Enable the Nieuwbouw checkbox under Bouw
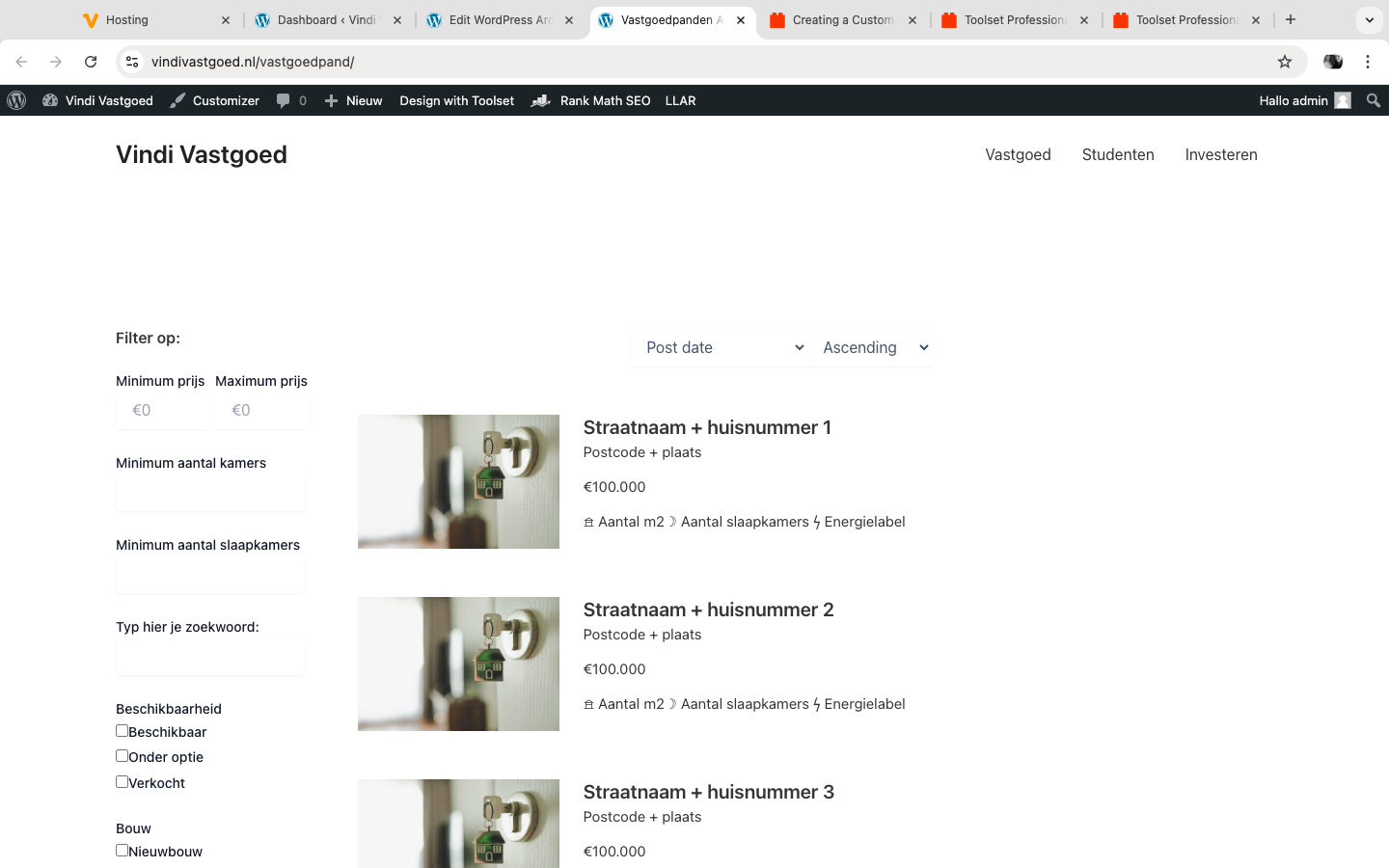Screen dimensions: 1389x868 click(x=122, y=851)
